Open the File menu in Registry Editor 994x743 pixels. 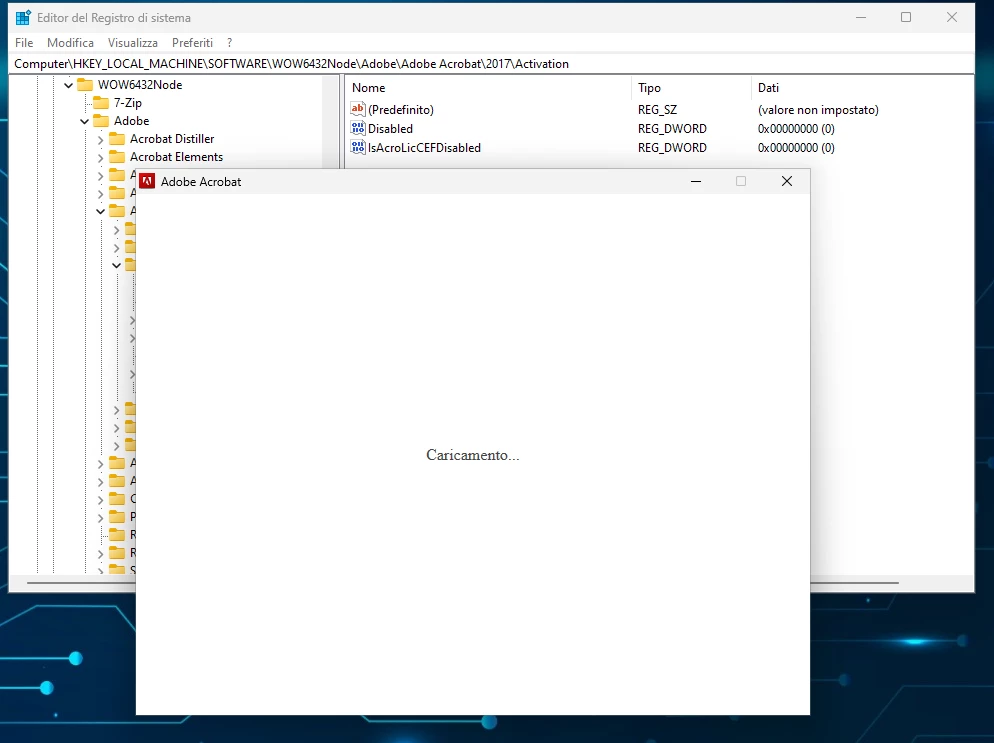click(24, 42)
